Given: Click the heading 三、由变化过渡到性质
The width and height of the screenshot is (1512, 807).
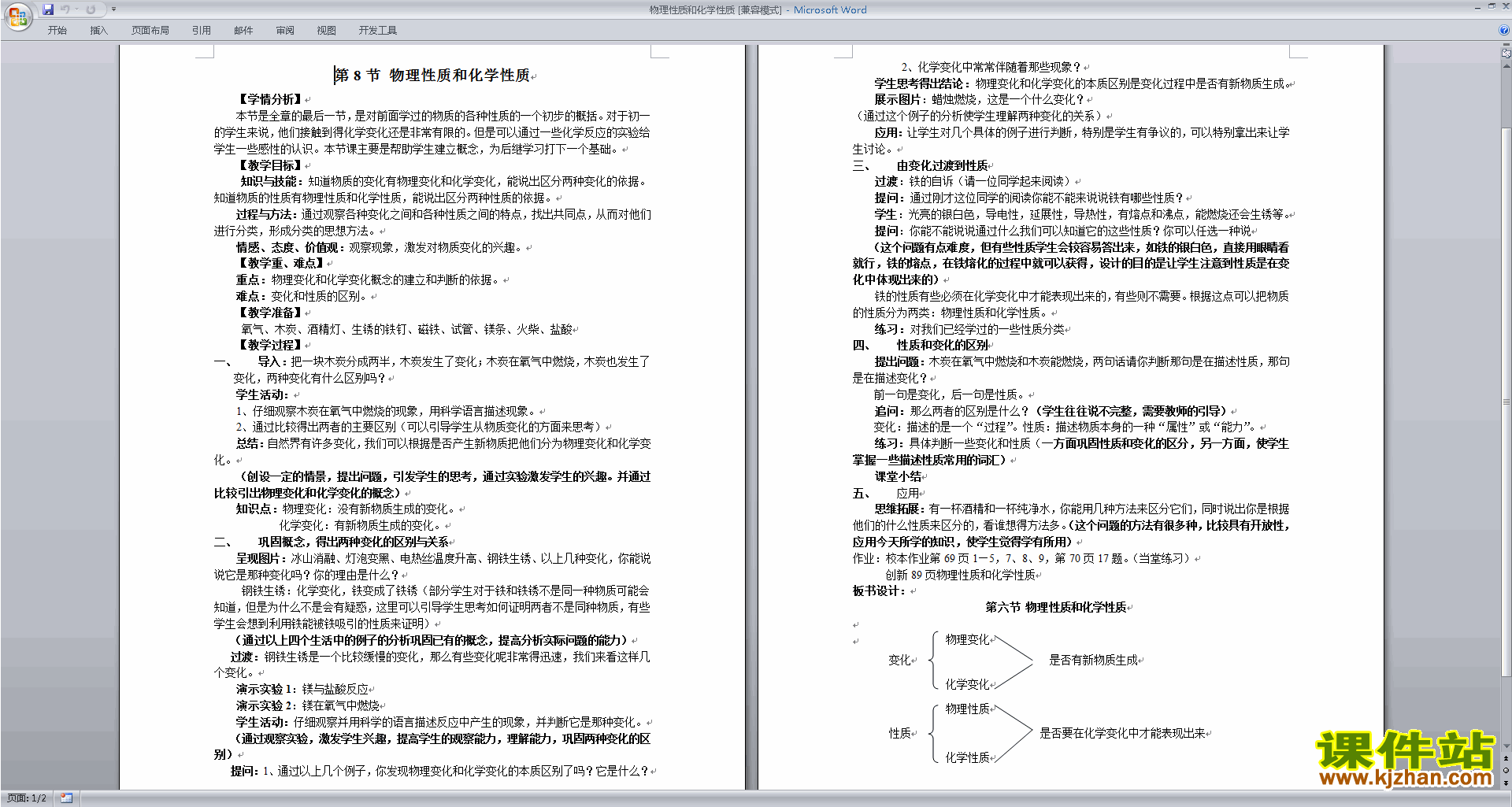Looking at the screenshot, I should tap(921, 165).
